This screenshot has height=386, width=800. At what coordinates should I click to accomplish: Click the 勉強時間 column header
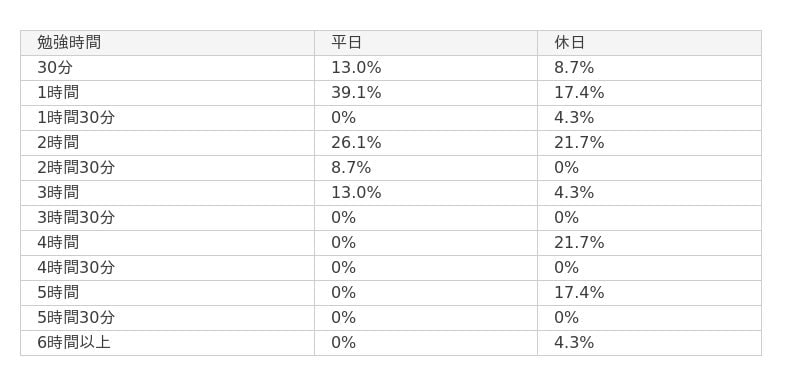pyautogui.click(x=69, y=43)
